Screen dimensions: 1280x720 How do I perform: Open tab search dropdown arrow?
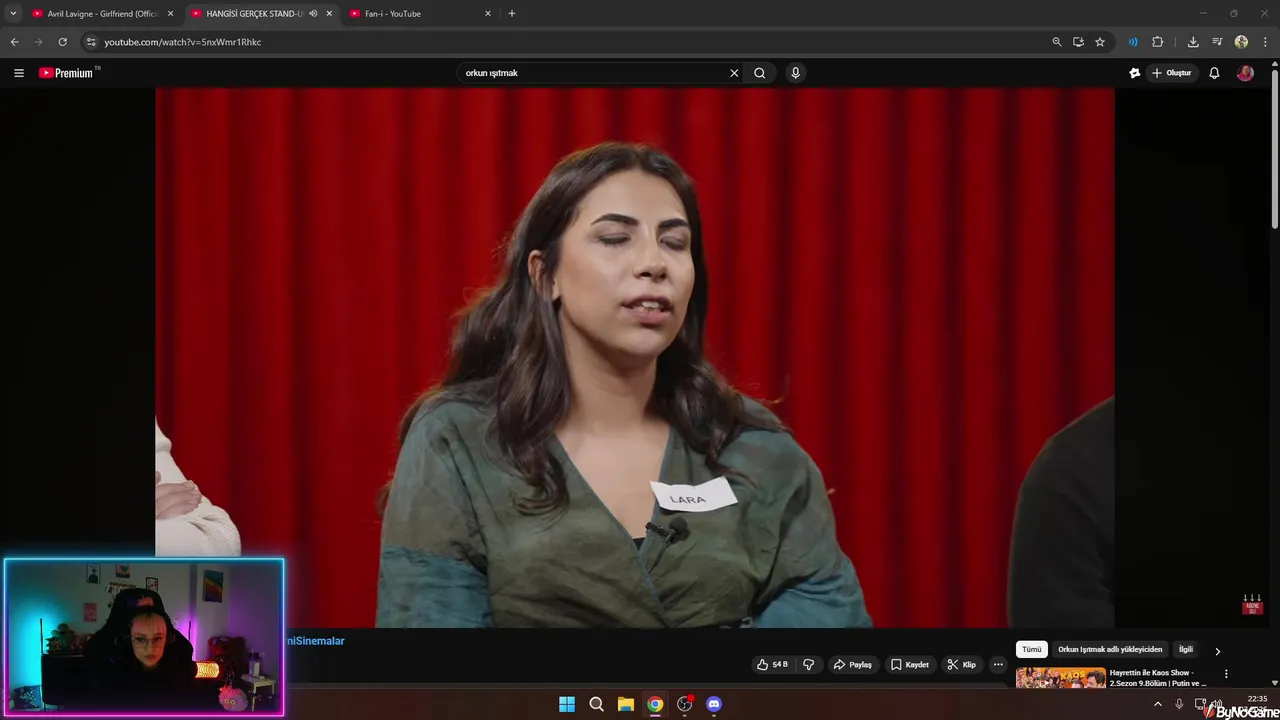13,14
